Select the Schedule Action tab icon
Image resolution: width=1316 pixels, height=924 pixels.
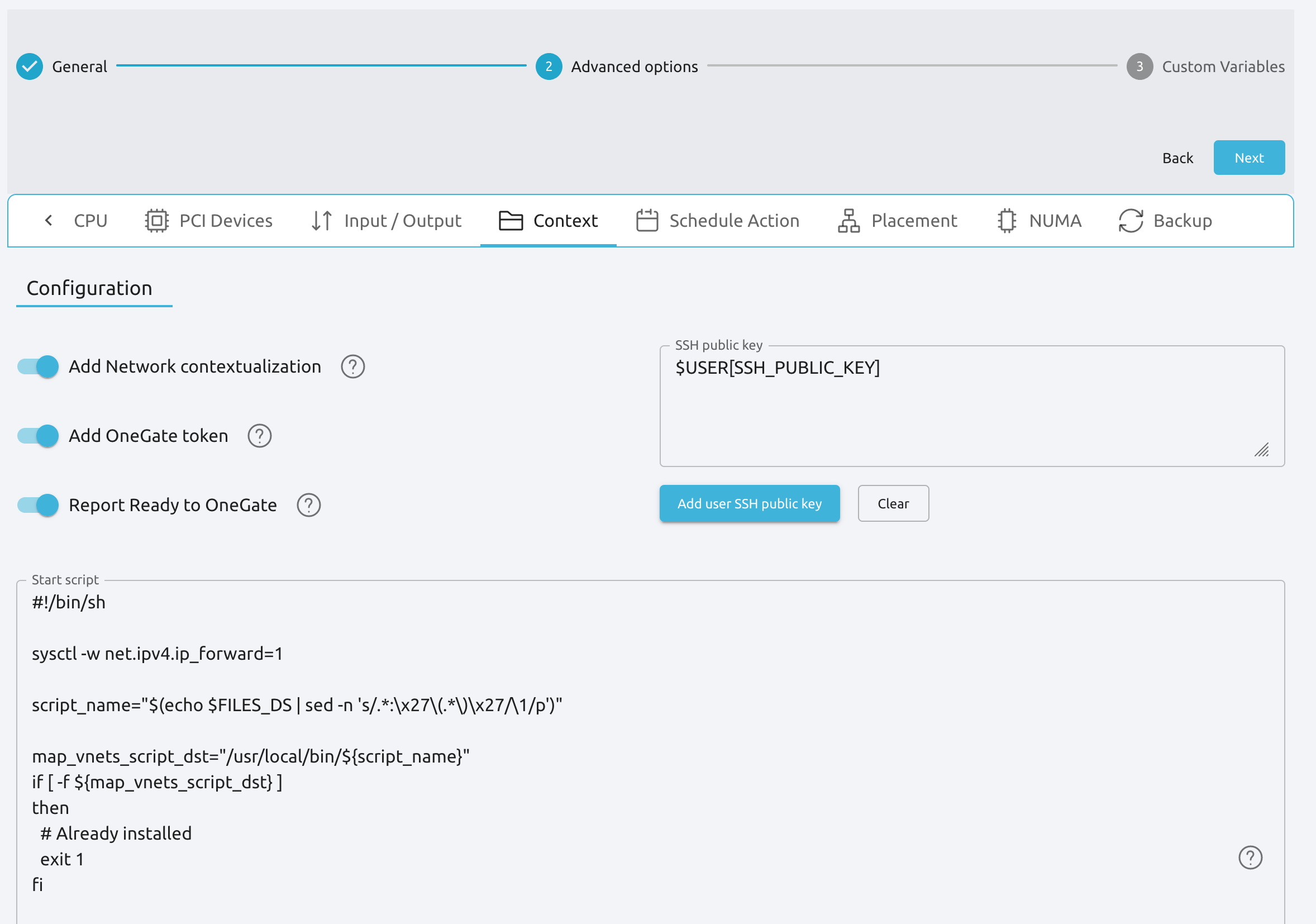point(646,220)
